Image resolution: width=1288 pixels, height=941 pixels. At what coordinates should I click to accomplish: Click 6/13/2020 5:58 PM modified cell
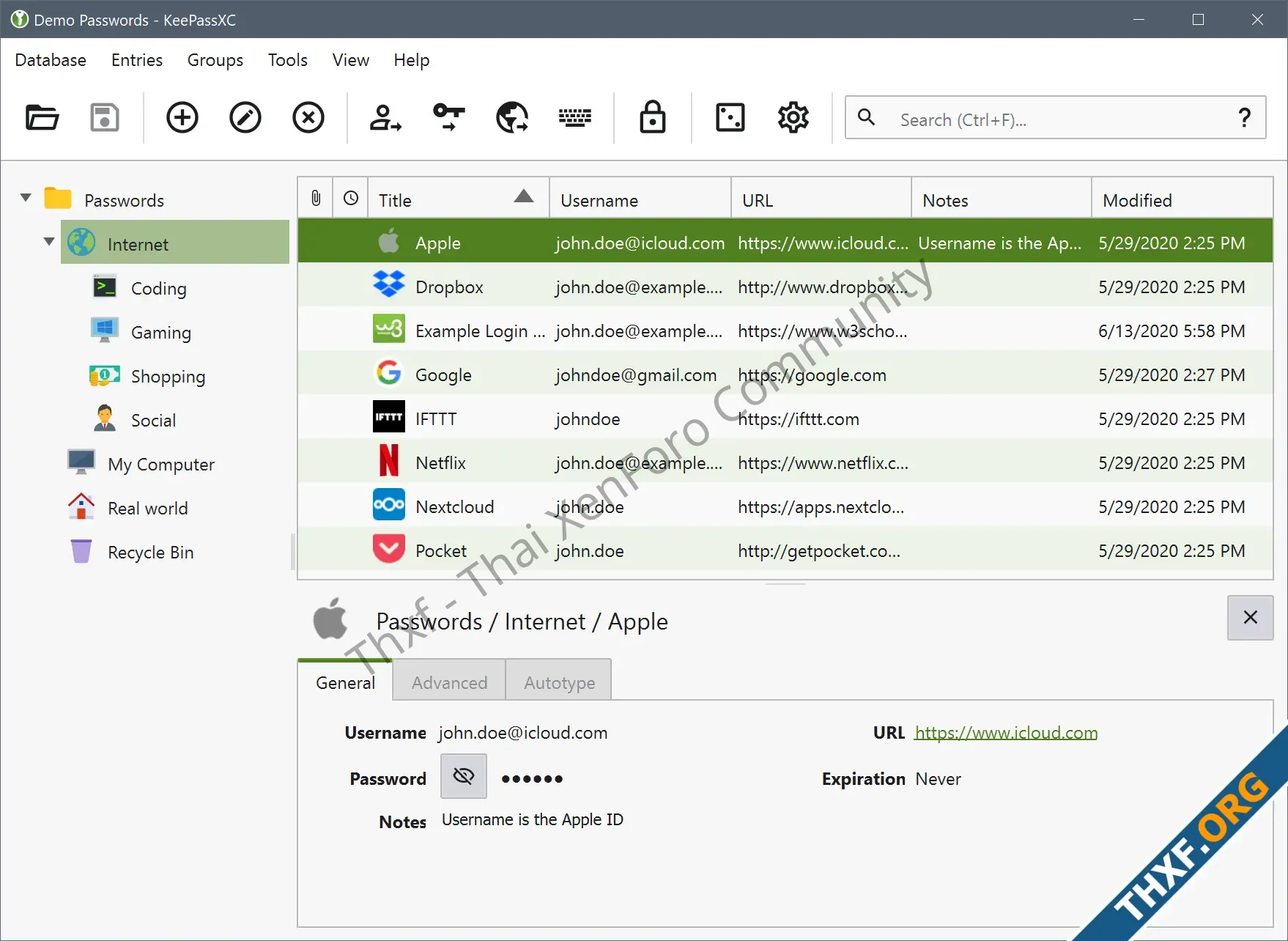tap(1172, 331)
